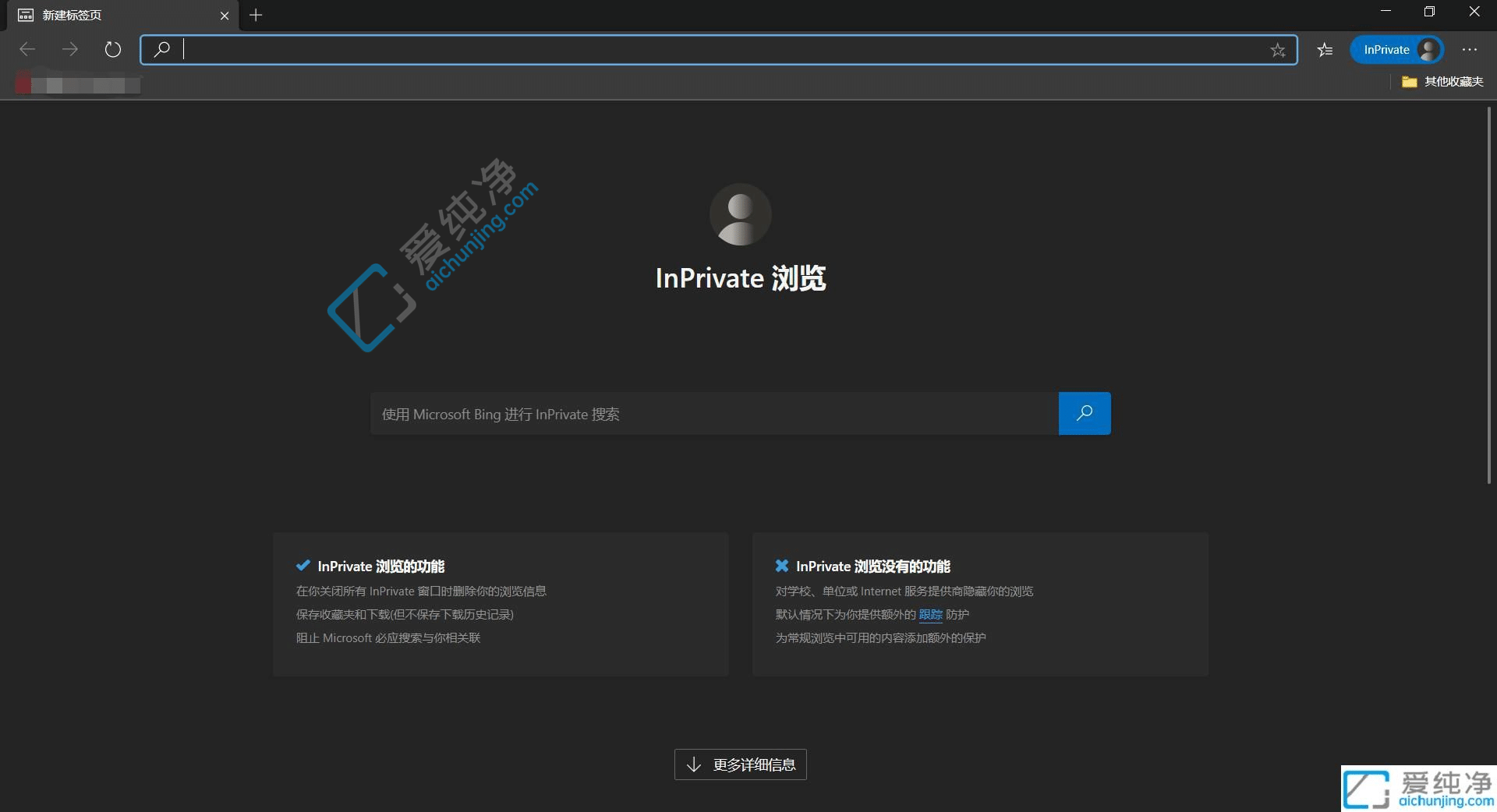This screenshot has width=1497, height=812.
Task: Click the forward navigation arrow
Action: coord(70,49)
